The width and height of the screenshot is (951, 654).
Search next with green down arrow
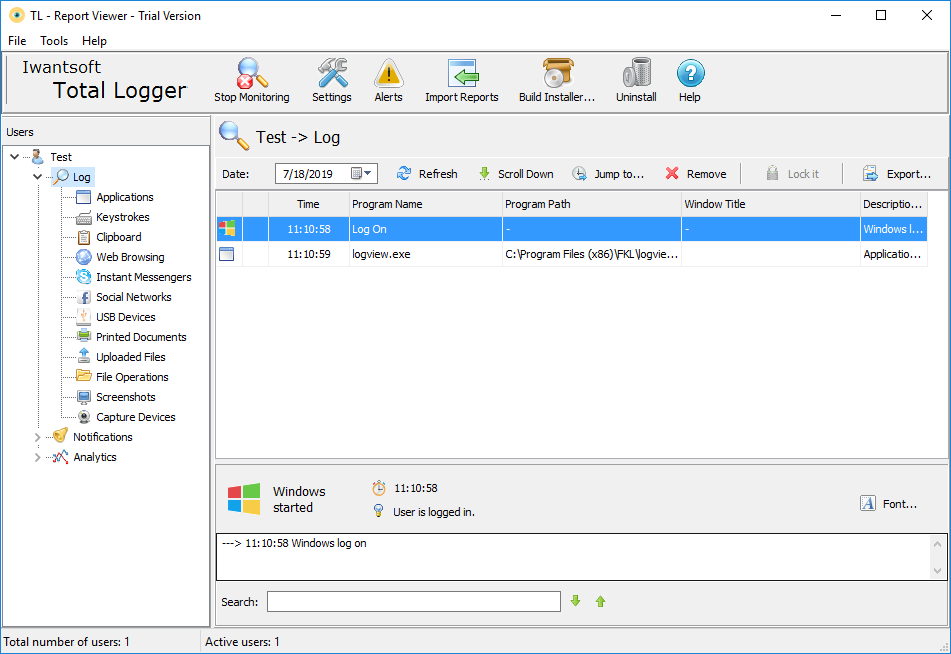[575, 601]
